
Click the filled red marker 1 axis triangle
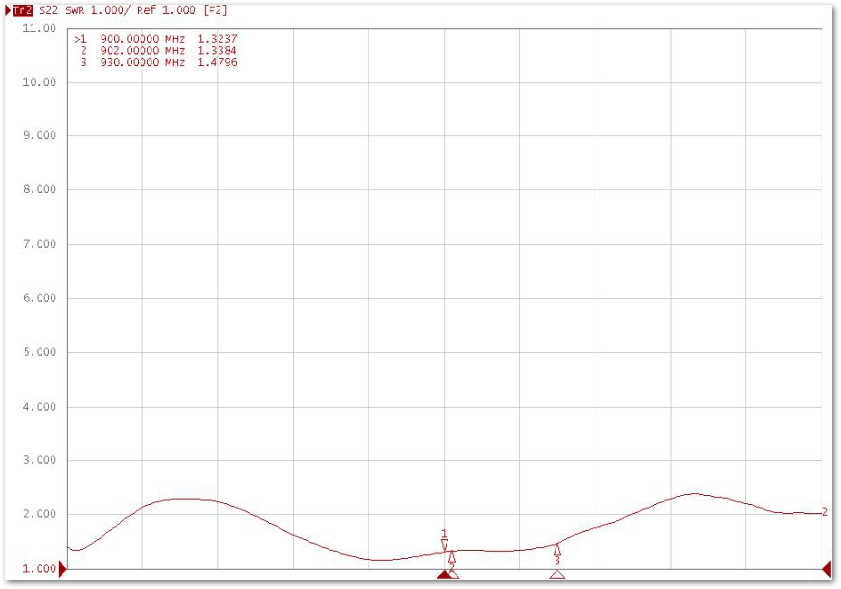444,574
